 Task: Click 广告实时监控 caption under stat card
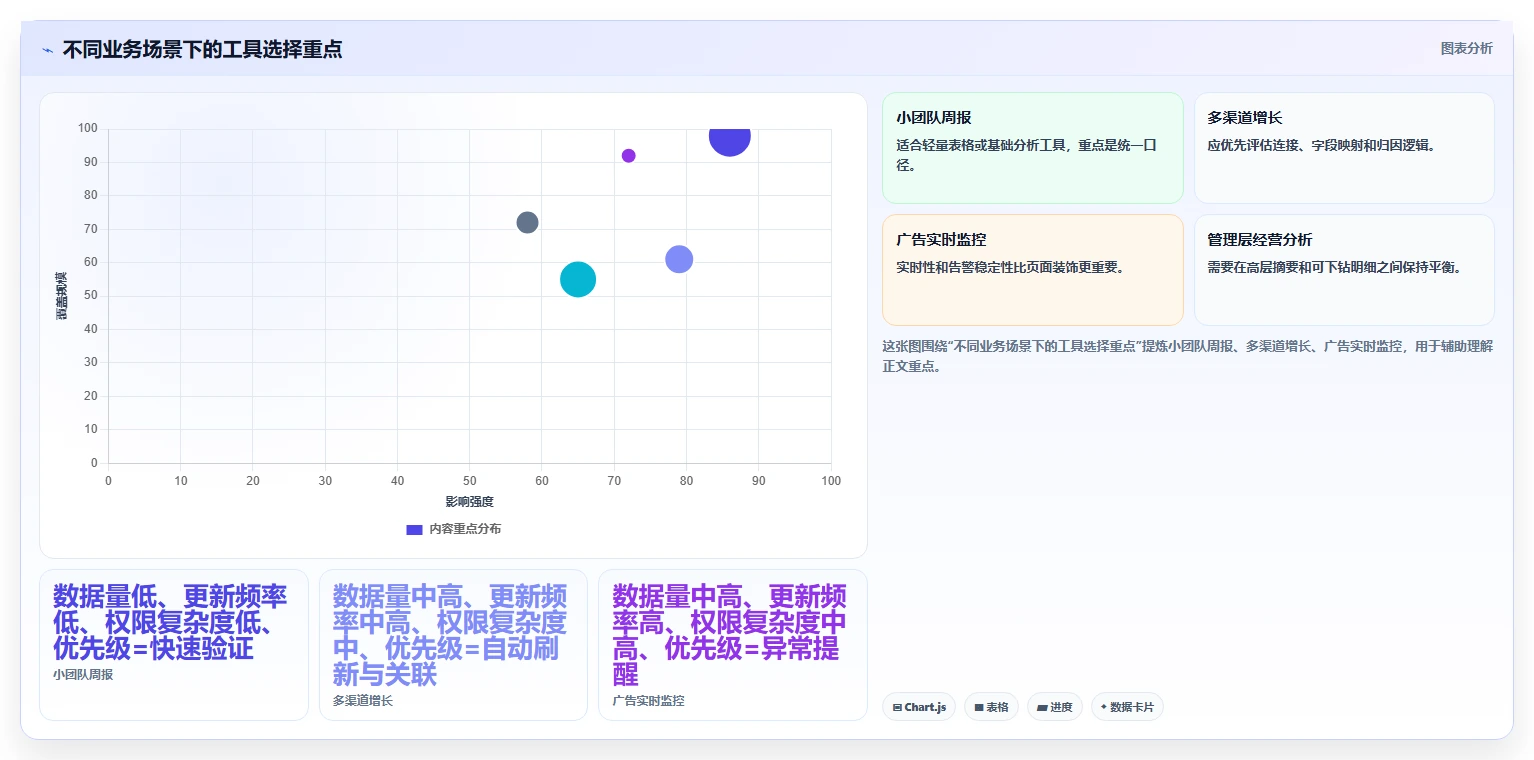649,701
